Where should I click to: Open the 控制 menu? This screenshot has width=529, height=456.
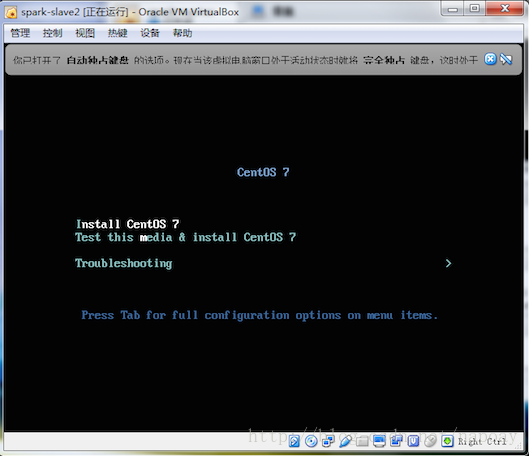52,33
